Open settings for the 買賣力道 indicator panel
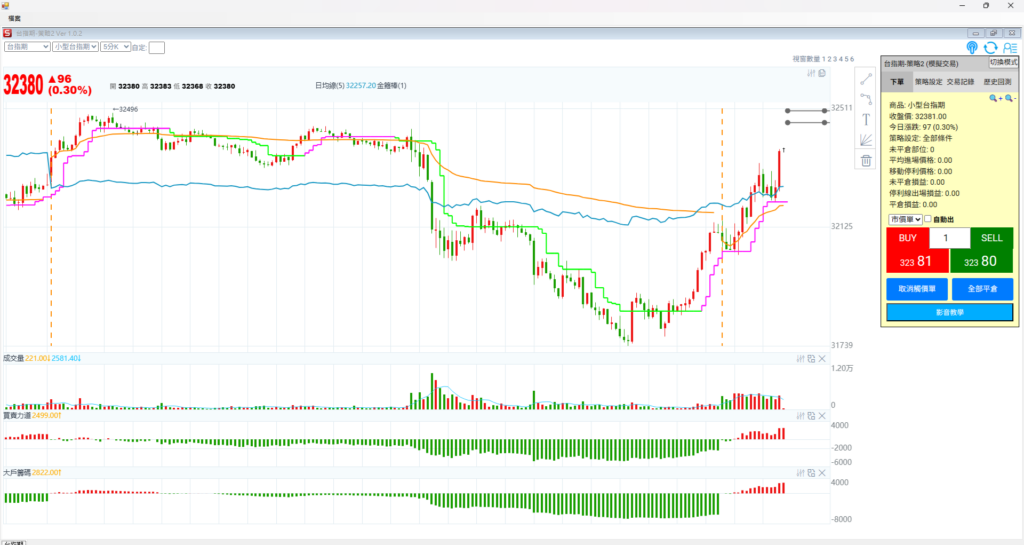1024x545 pixels. tap(800, 415)
